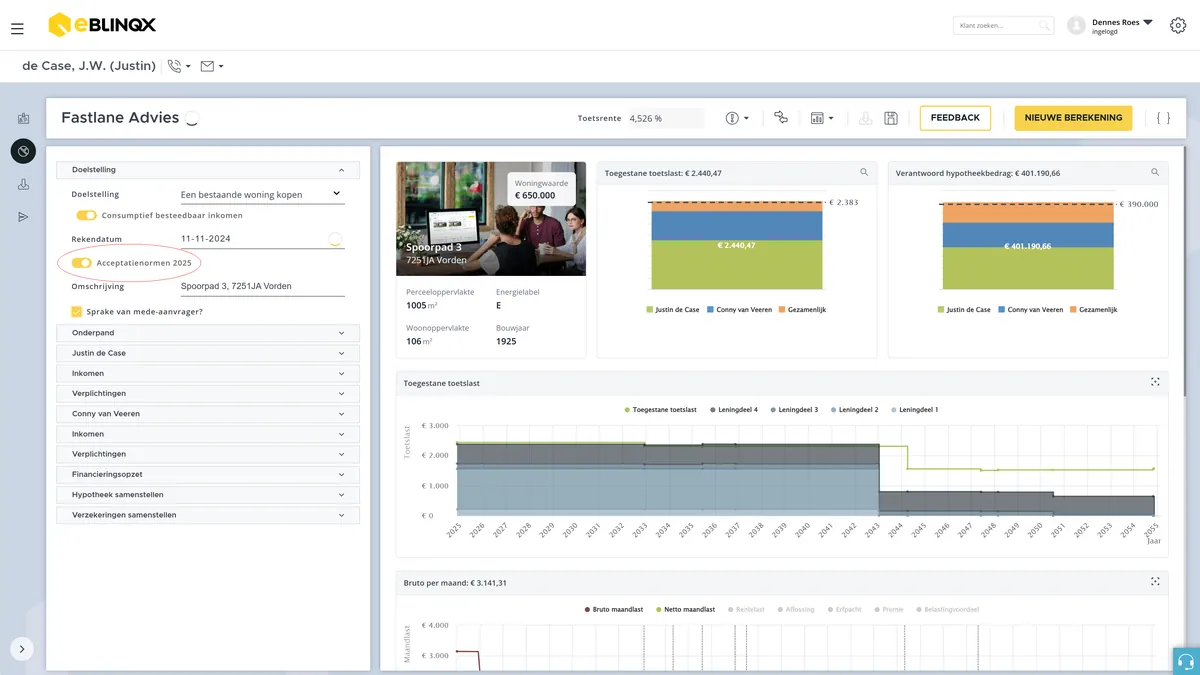This screenshot has width=1200, height=675.
Task: Expand the Onderpand section
Action: (208, 333)
